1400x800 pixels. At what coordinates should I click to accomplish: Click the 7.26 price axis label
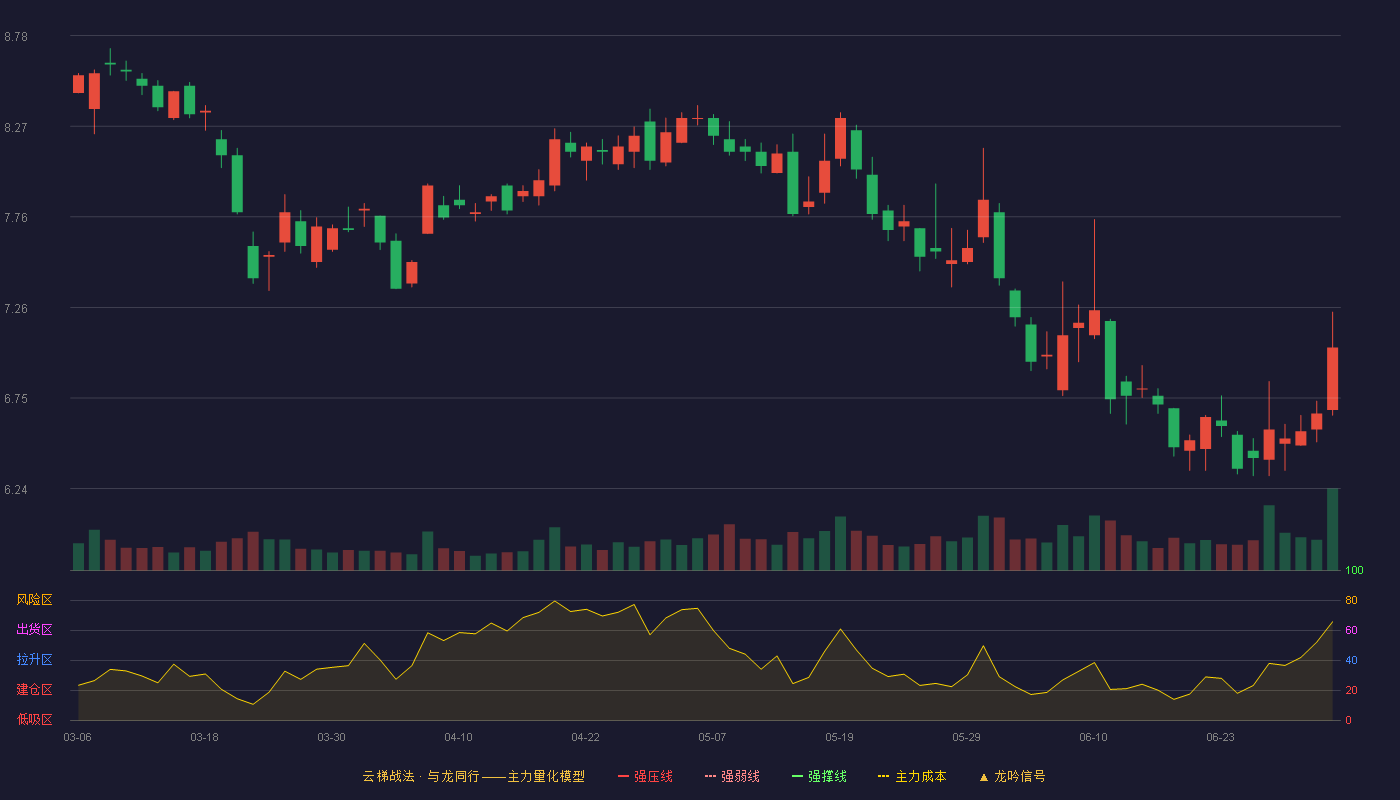(16, 309)
